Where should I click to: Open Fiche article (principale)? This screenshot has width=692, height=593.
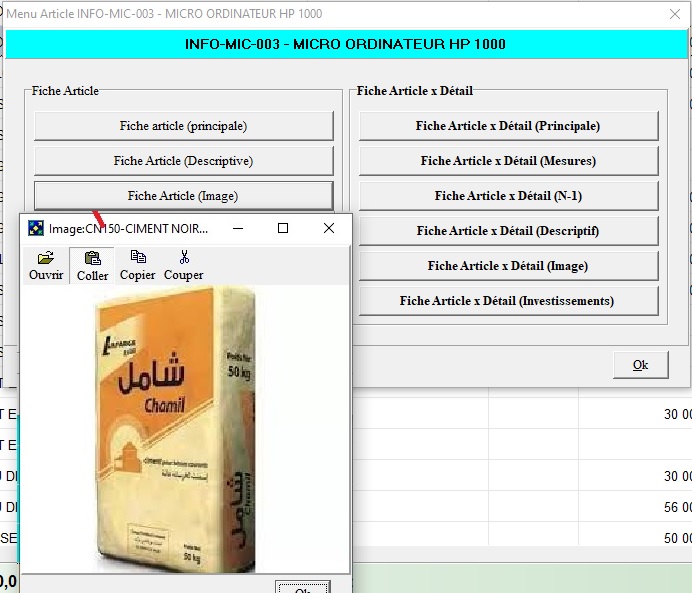183,126
